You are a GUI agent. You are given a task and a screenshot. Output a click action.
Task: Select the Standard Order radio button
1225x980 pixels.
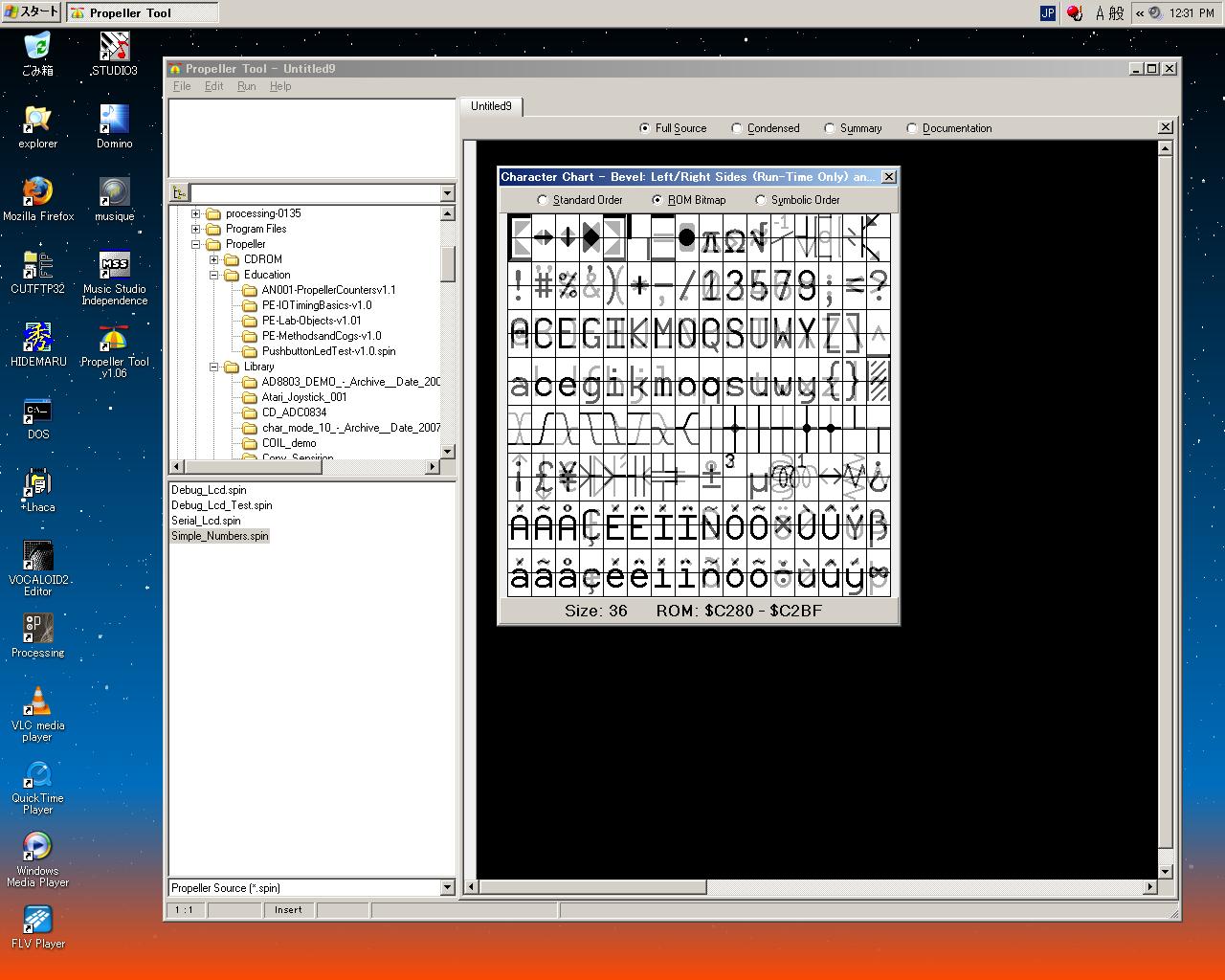(543, 200)
